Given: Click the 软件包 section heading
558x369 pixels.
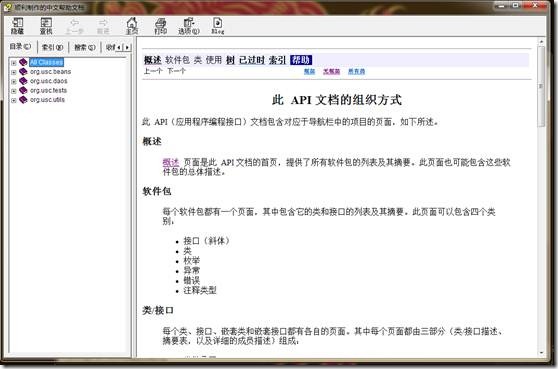Looking at the screenshot, I should 157,191.
